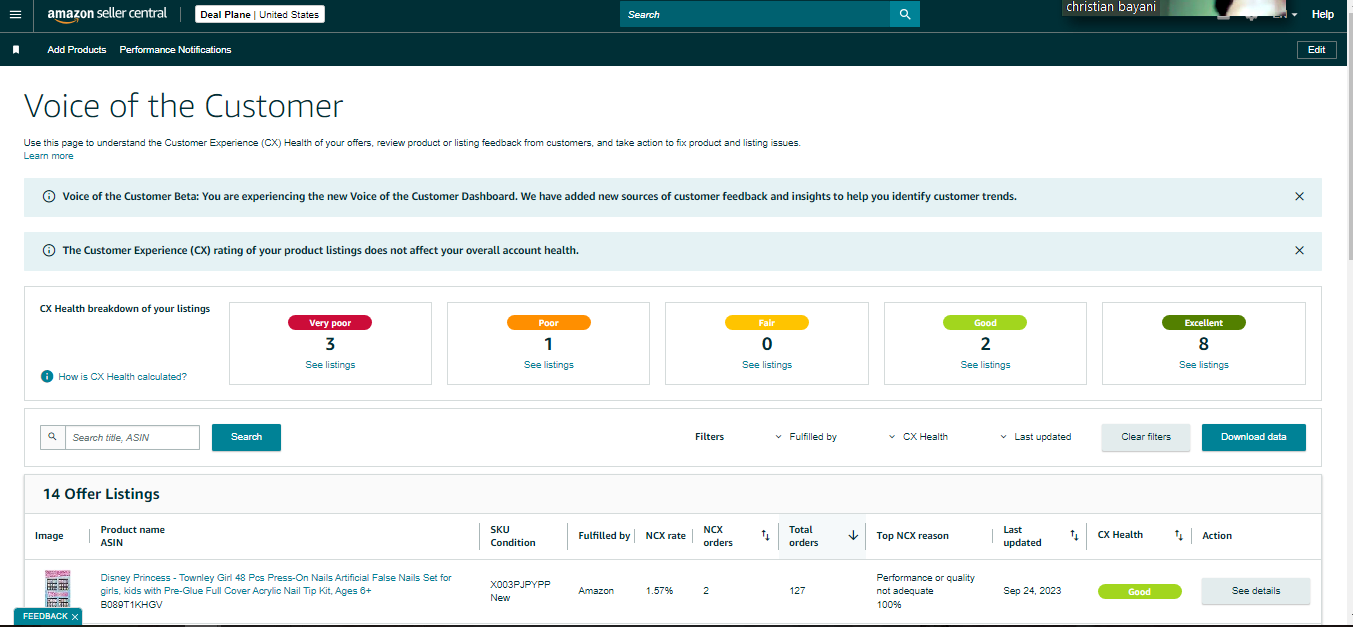Click the Good badge in breakdown card
1353x627 pixels.
(985, 323)
